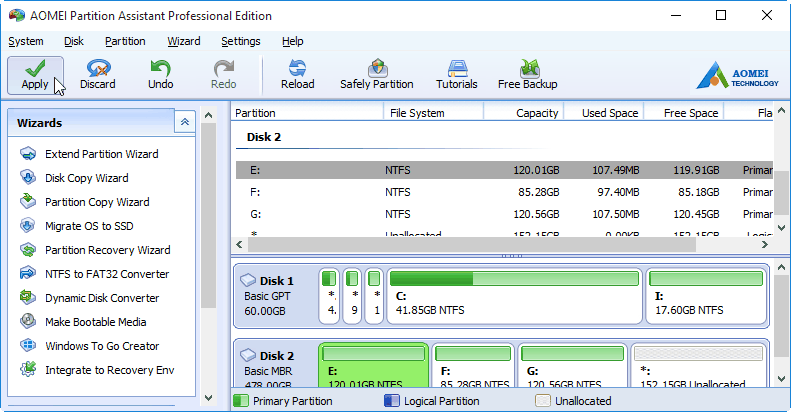The image size is (791, 412).
Task: Select unallocated space block on Disk 2
Action: (698, 365)
